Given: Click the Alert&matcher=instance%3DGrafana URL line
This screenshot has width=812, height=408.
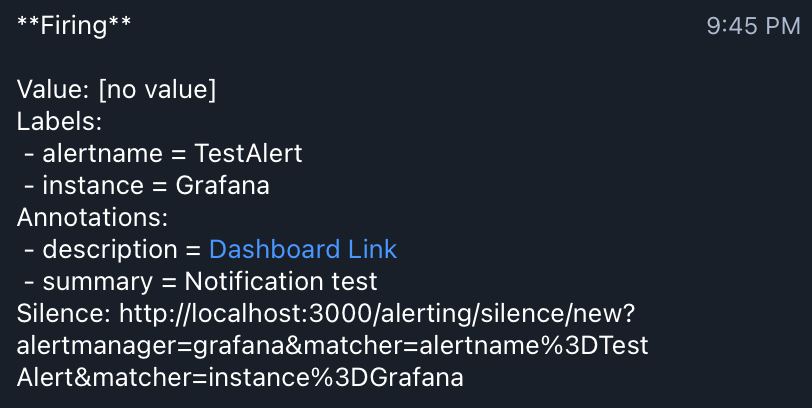Looking at the screenshot, I should [240, 377].
